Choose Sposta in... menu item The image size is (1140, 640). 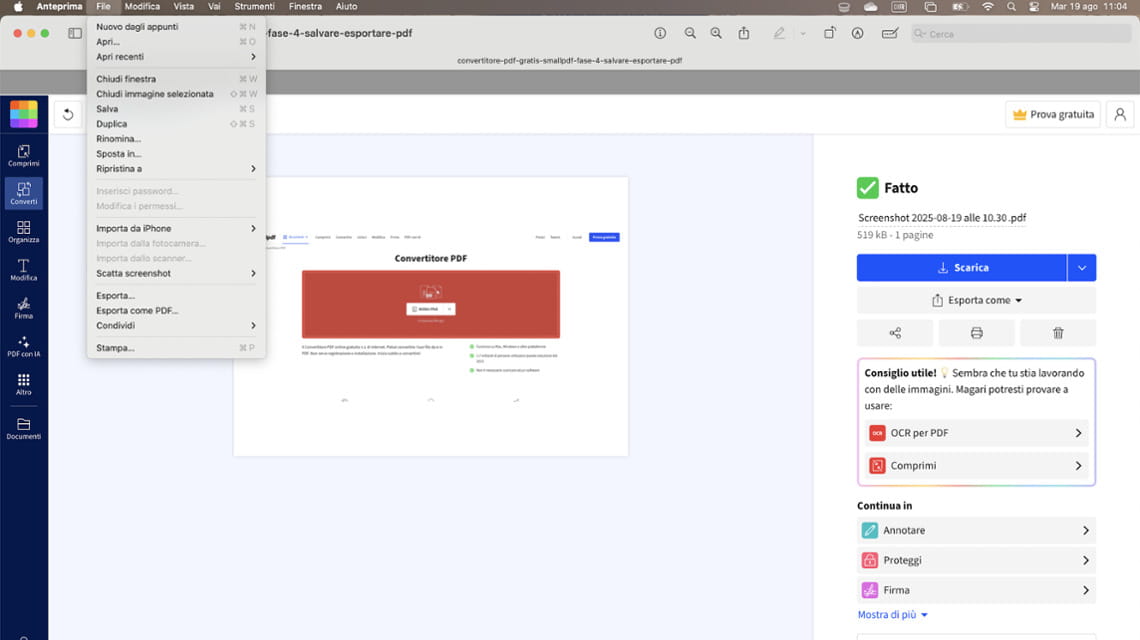point(176,153)
